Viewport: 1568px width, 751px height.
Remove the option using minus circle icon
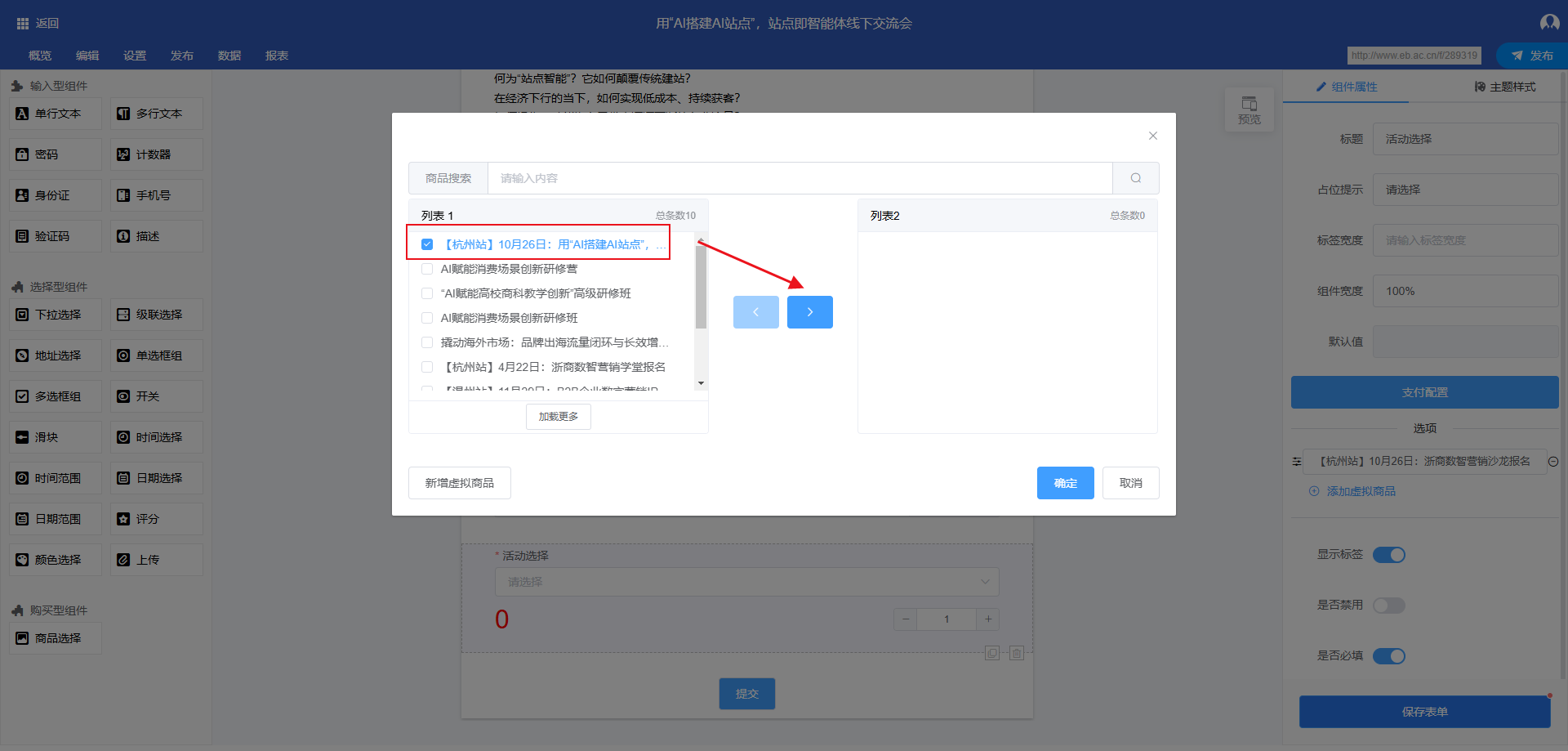pyautogui.click(x=1553, y=462)
